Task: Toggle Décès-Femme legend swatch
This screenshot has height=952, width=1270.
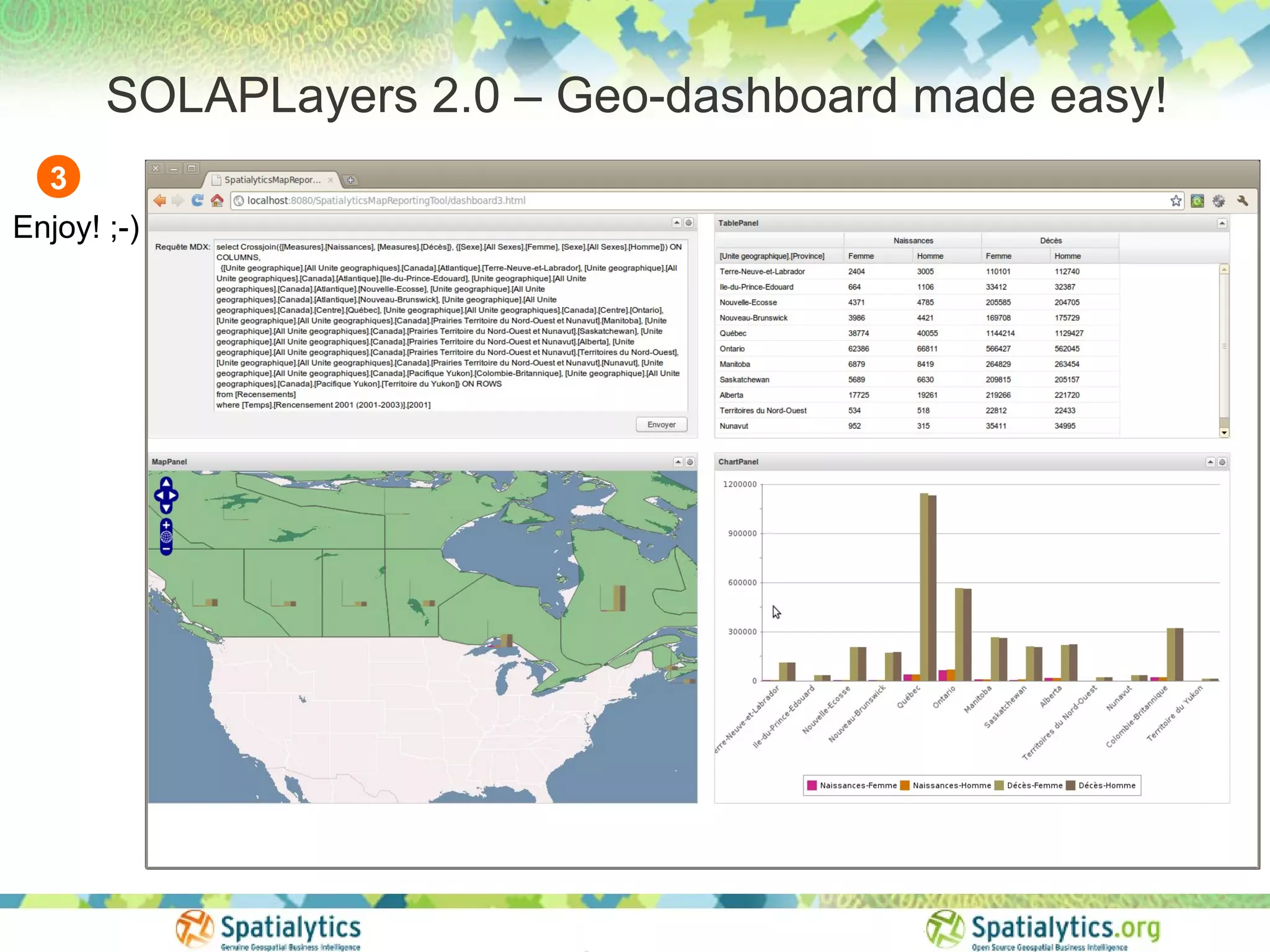Action: click(999, 785)
